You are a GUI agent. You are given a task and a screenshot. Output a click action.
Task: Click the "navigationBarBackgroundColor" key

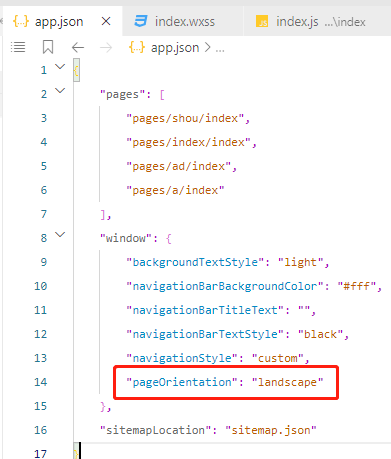pyautogui.click(x=225, y=286)
